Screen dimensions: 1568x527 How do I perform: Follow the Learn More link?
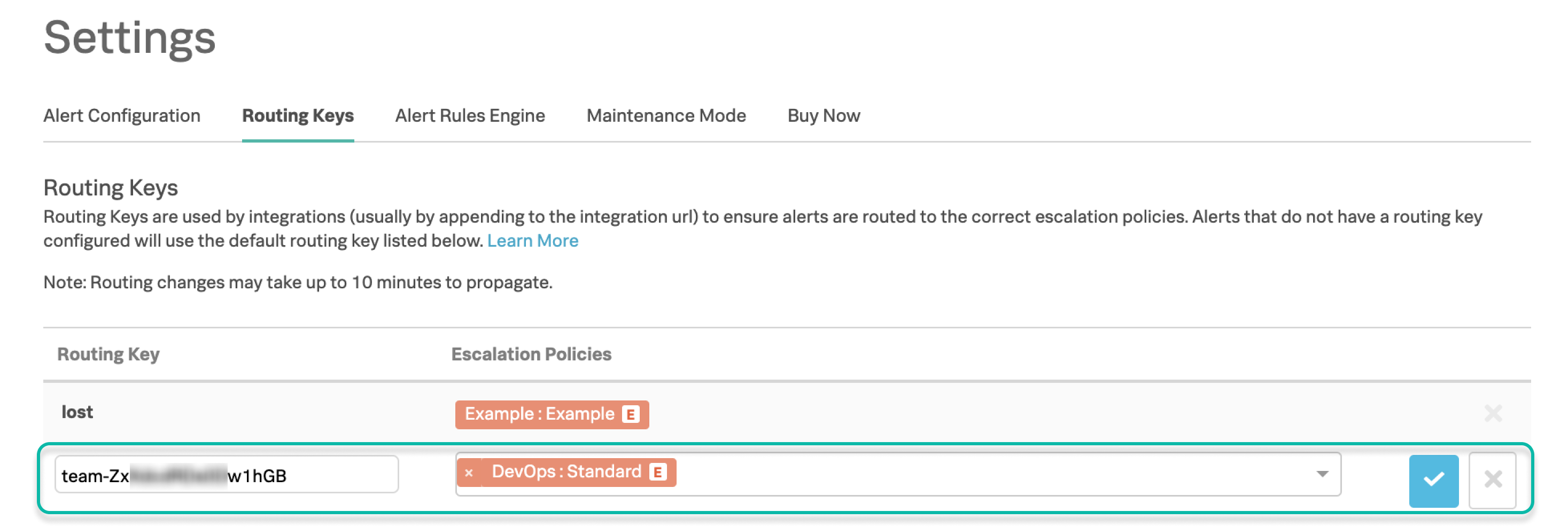point(533,241)
